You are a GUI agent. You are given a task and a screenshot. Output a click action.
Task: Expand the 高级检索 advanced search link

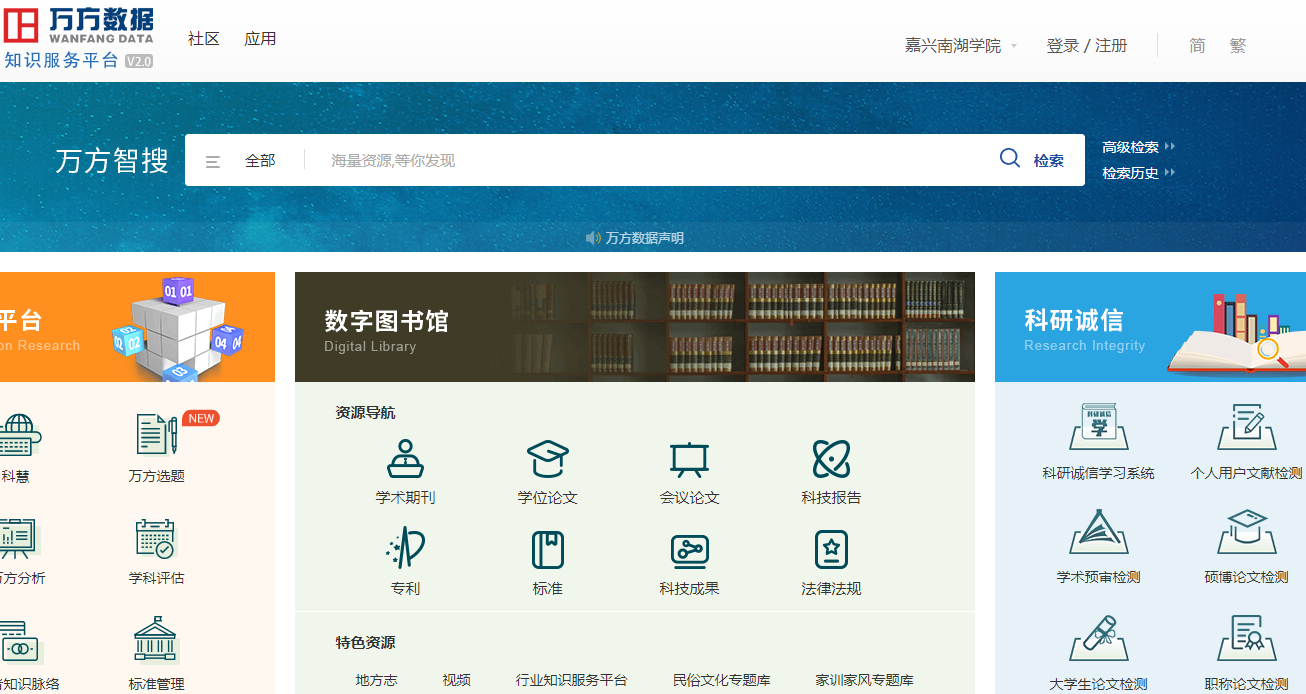tap(1137, 147)
